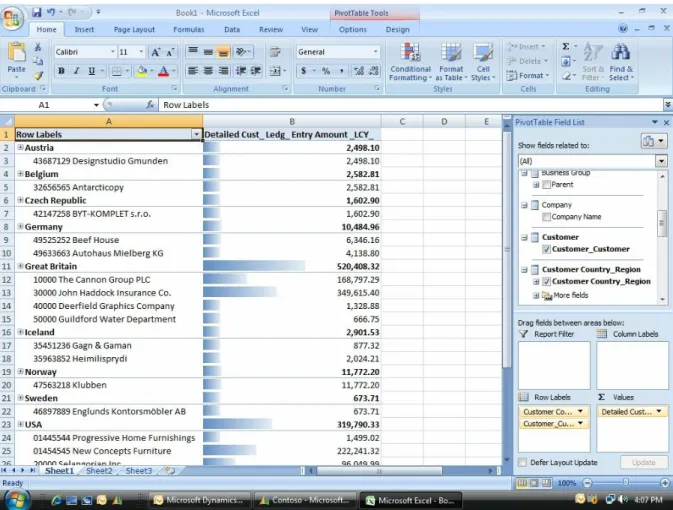The image size is (673, 510).
Task: Check the Parent field checkbox
Action: [546, 185]
